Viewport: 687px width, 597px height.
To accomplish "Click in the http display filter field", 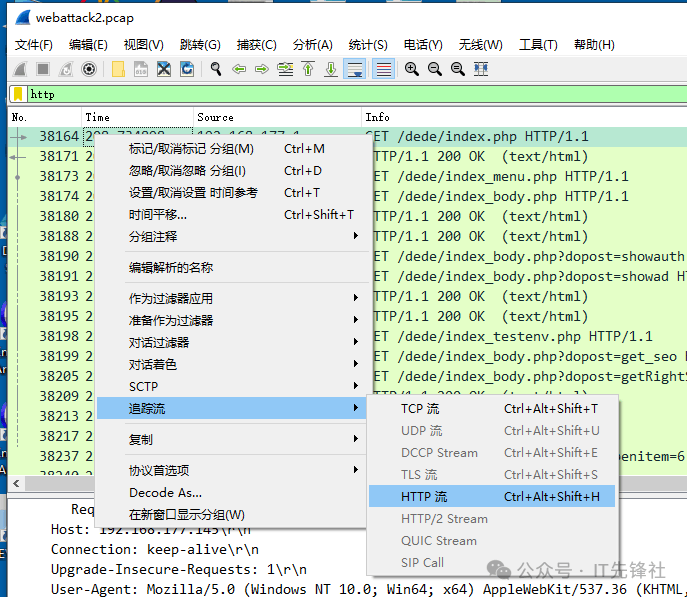I will (350, 94).
